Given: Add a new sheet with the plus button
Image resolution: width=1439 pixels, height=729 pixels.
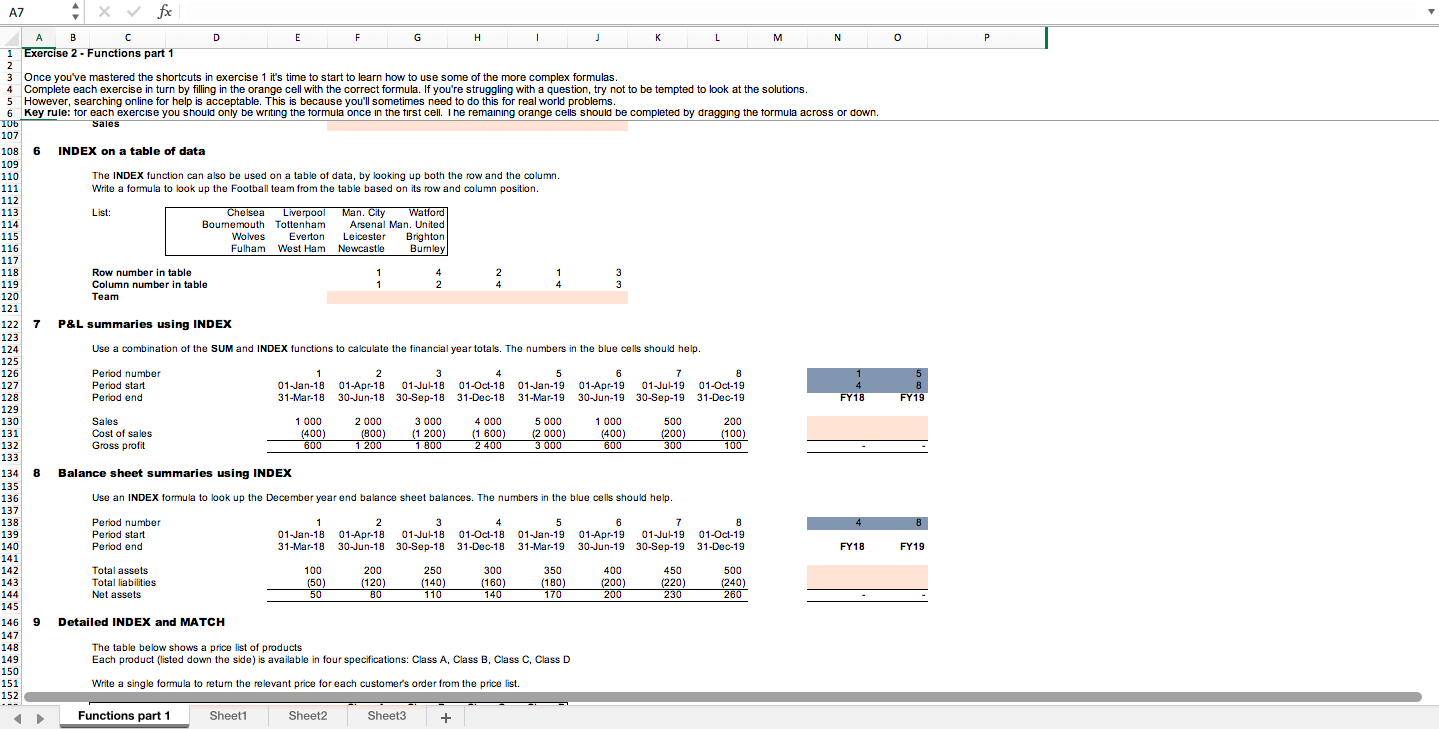Looking at the screenshot, I should click(446, 716).
